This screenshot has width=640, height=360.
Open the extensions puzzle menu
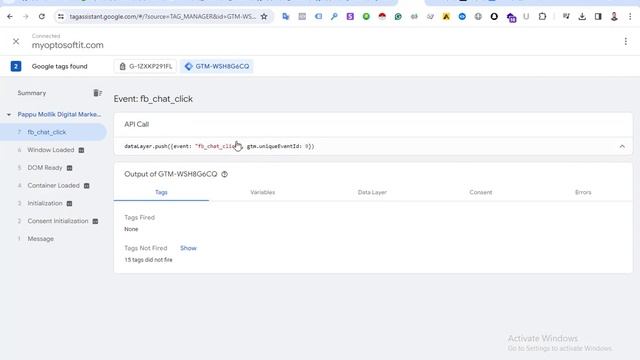(x=542, y=17)
